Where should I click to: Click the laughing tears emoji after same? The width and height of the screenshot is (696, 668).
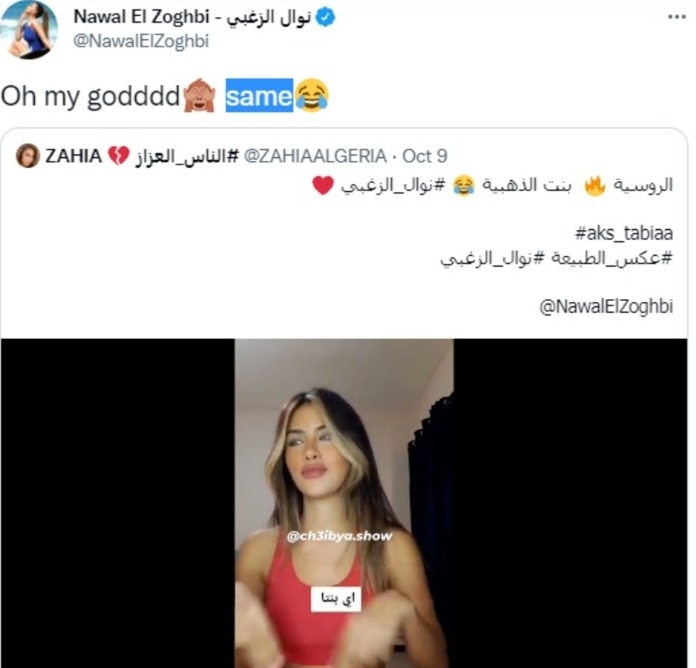(x=312, y=95)
